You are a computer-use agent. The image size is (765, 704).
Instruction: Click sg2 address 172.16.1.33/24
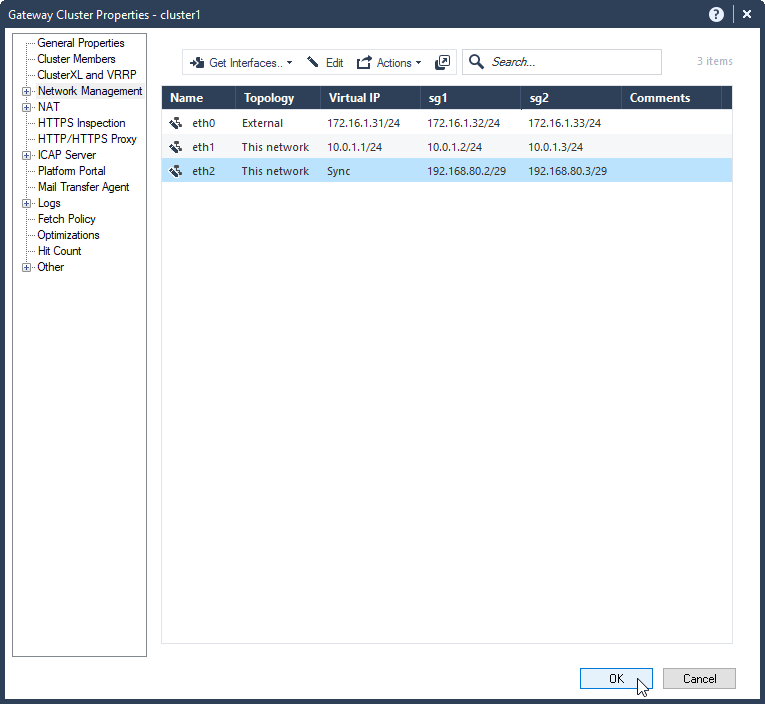point(564,123)
